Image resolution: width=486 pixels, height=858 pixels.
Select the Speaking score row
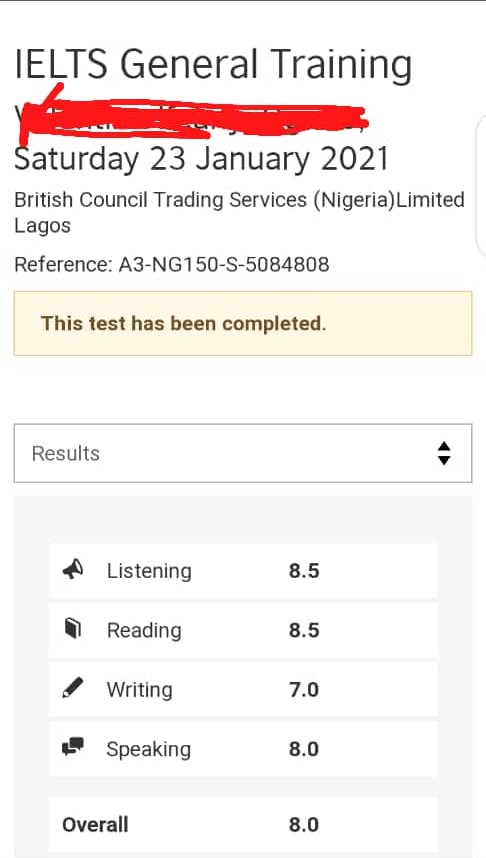point(243,749)
